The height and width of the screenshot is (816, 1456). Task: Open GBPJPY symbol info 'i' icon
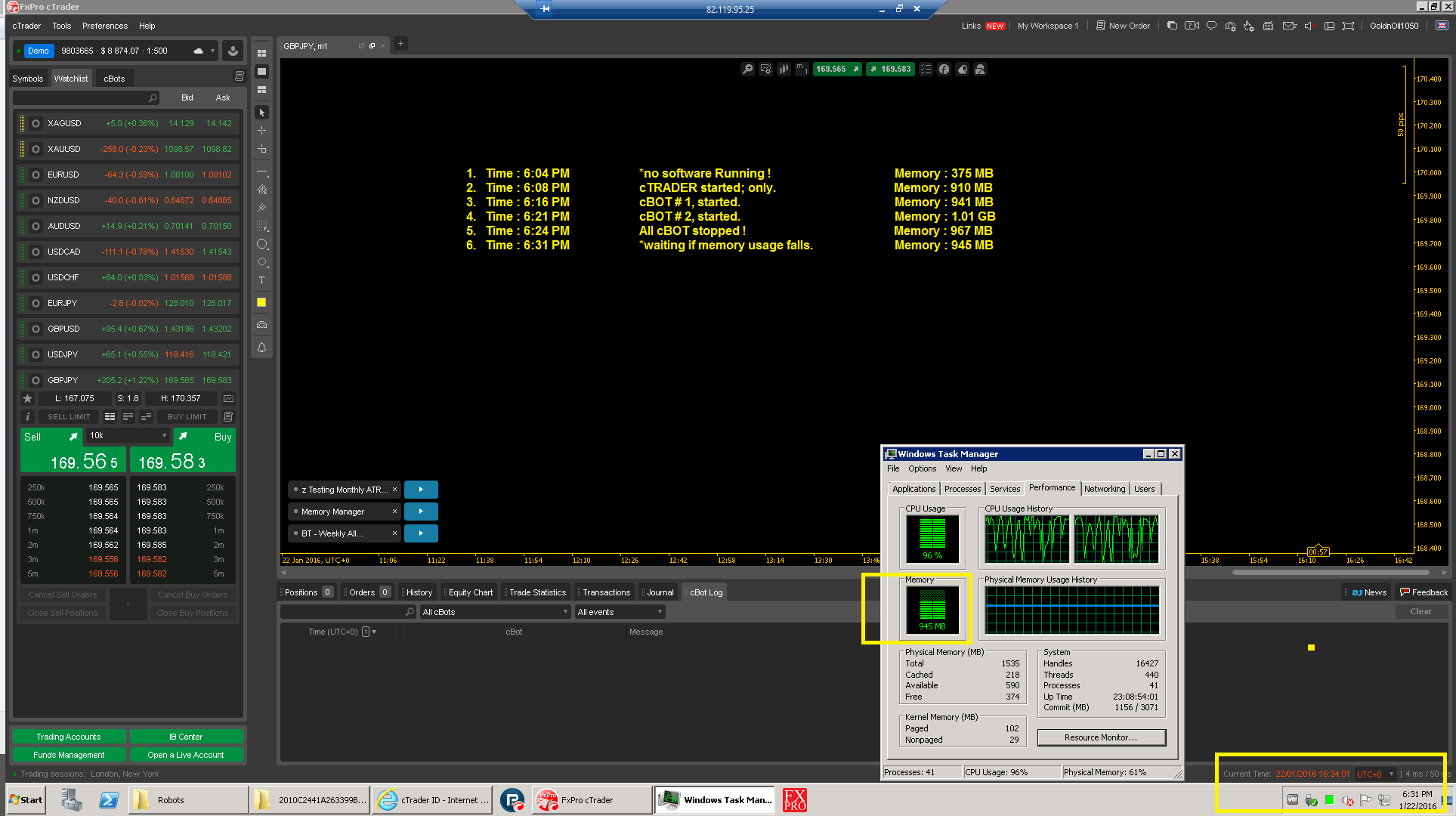coord(28,416)
